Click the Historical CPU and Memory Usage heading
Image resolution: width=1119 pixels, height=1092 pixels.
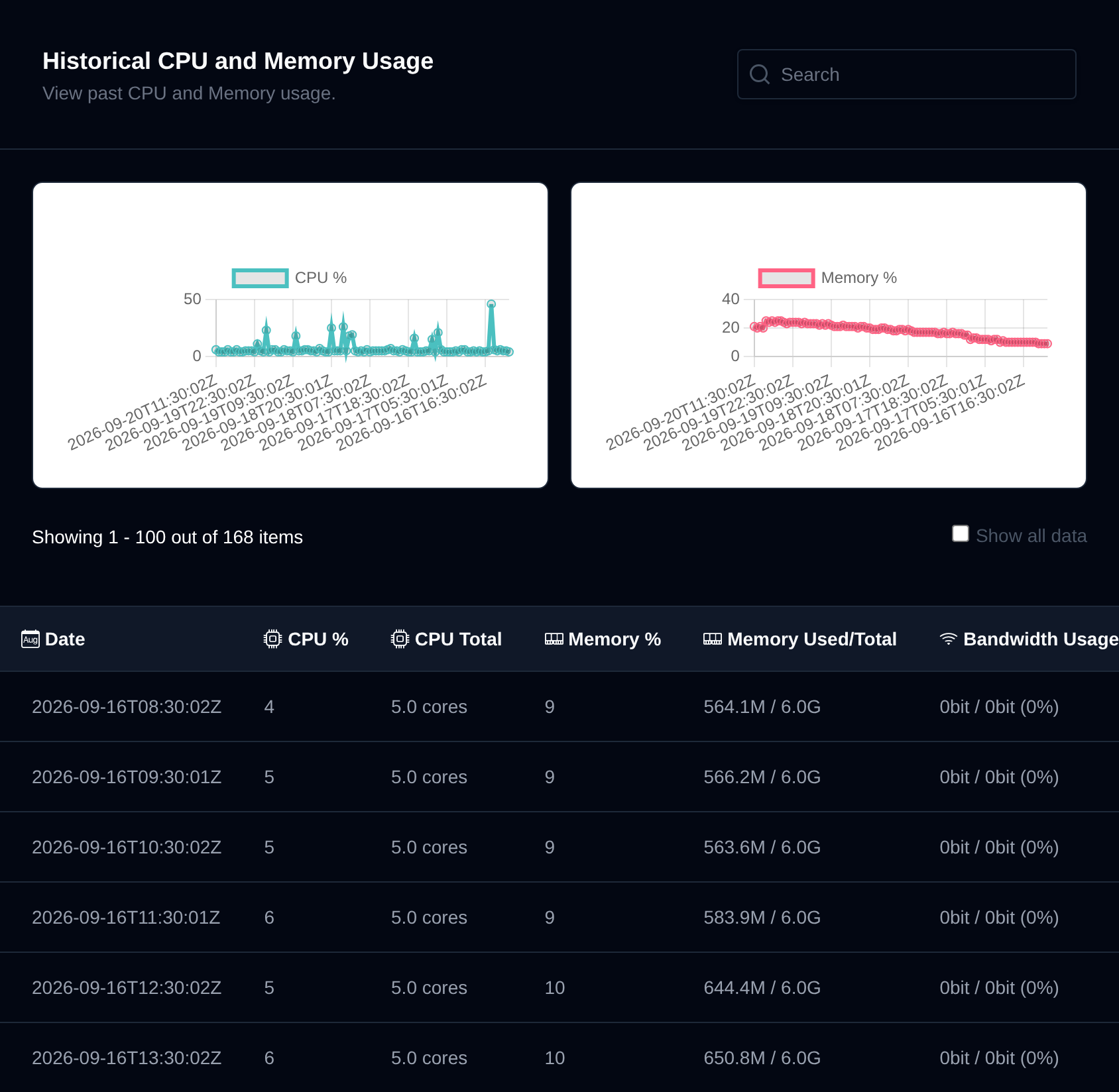pyautogui.click(x=238, y=61)
